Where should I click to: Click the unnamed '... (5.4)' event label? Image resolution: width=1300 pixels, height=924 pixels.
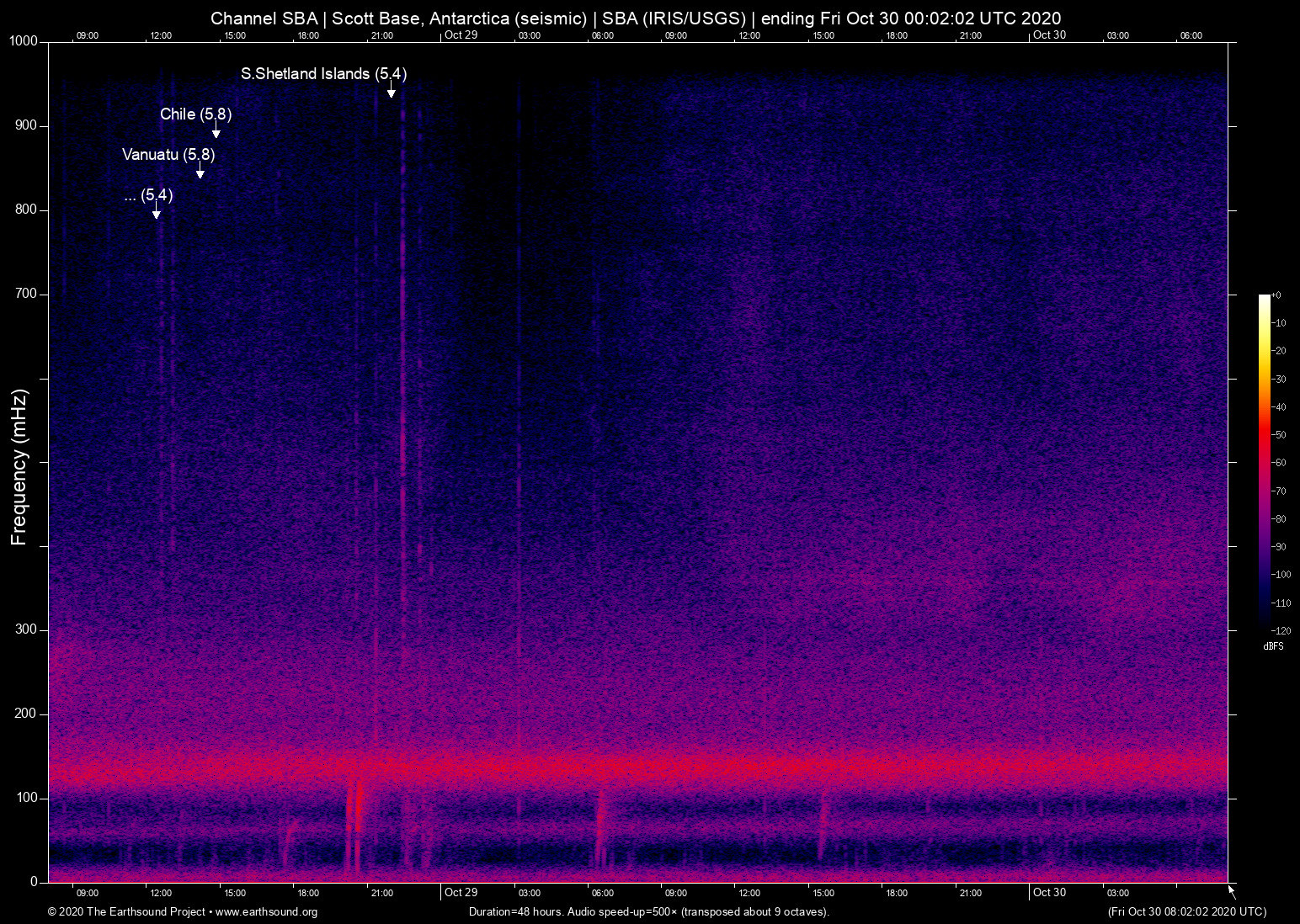click(148, 195)
